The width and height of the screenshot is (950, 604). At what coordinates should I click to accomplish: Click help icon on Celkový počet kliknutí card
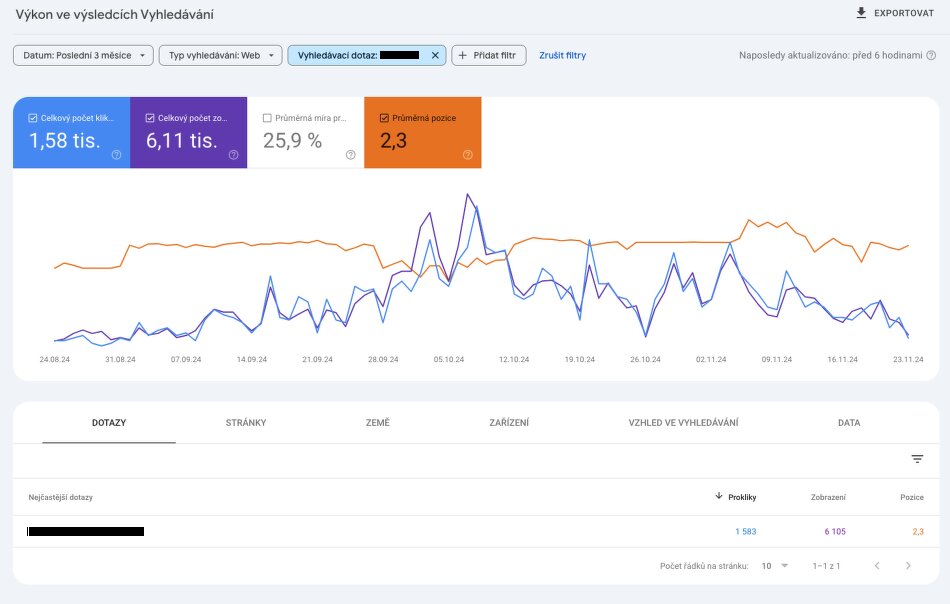[x=116, y=155]
